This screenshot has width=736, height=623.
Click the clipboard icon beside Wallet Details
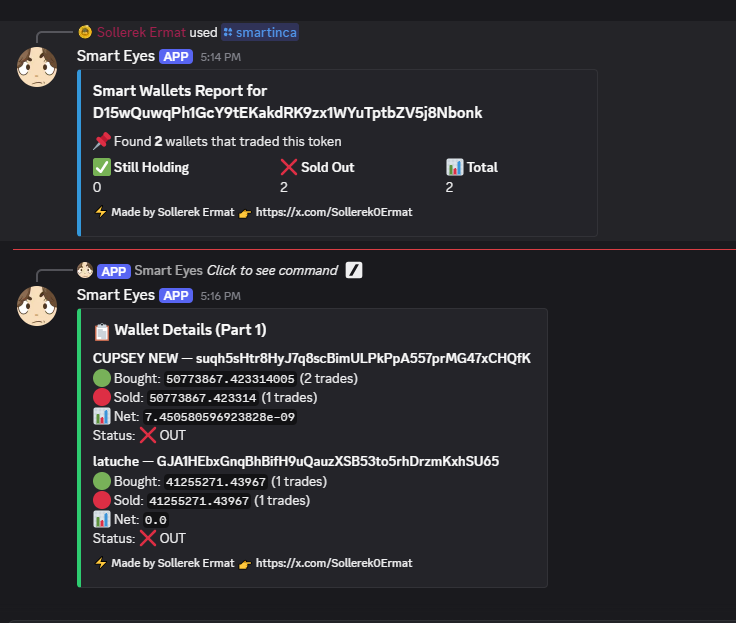[102, 331]
